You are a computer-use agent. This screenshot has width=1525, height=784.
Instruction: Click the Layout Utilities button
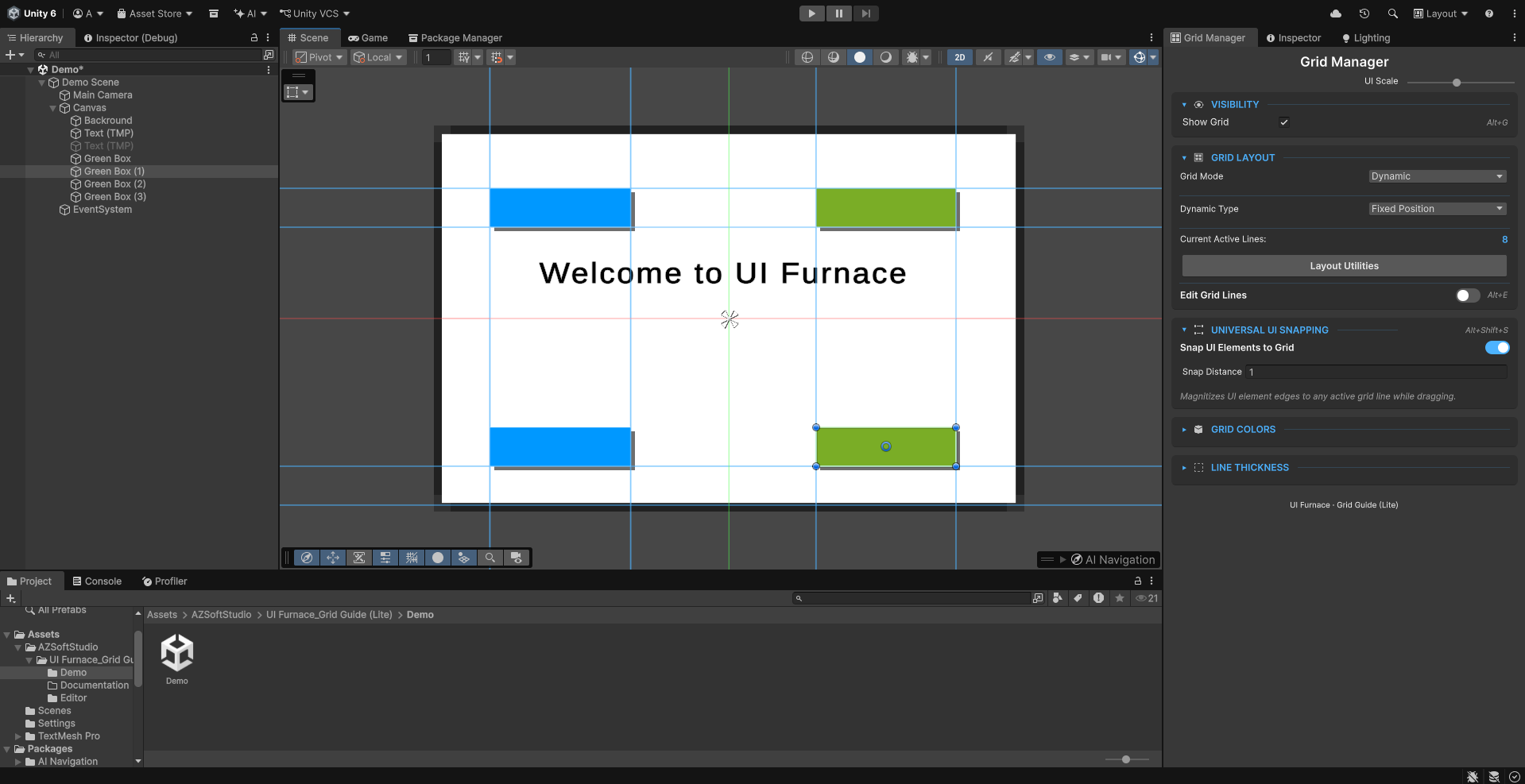[1344, 266]
